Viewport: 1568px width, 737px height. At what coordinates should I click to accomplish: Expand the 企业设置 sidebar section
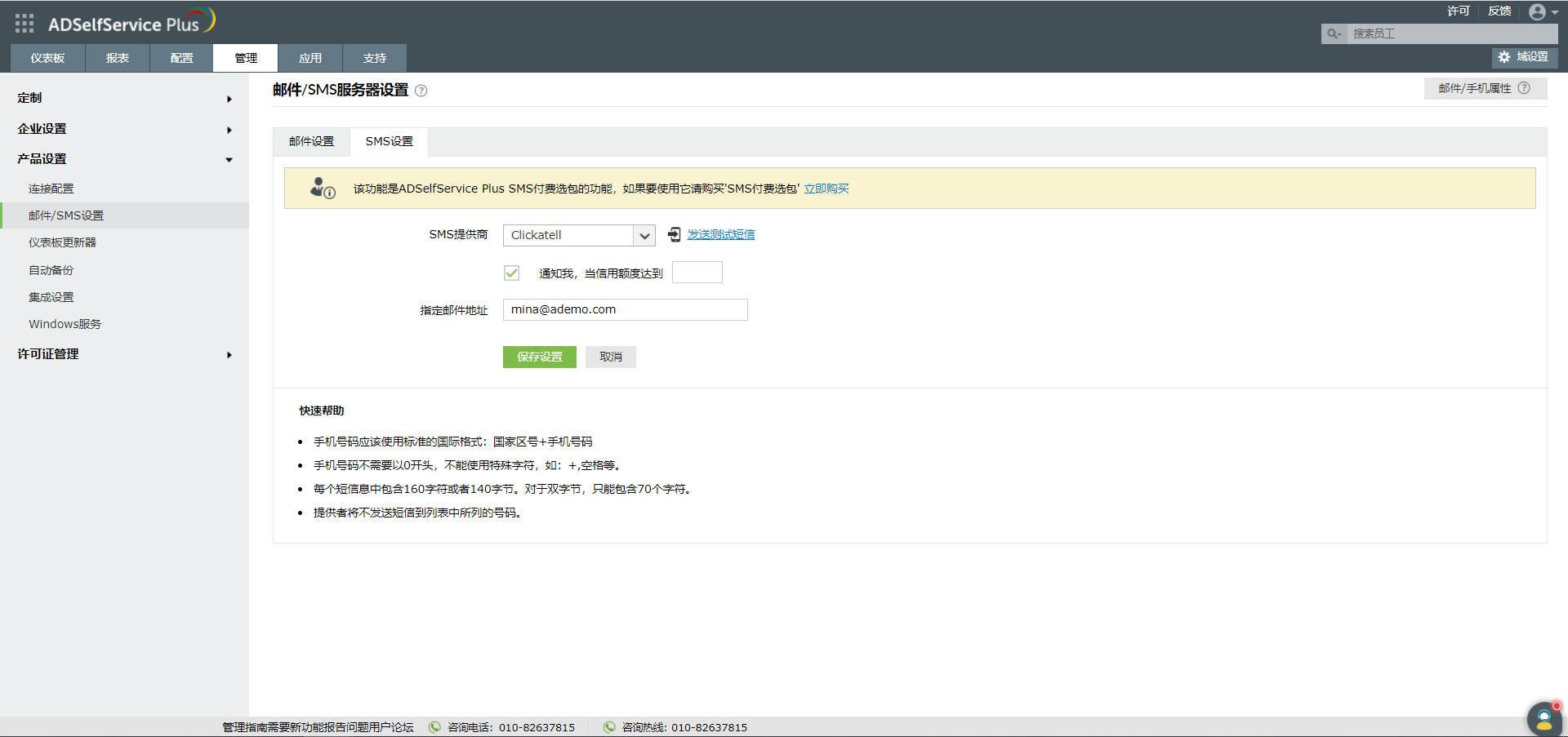124,129
